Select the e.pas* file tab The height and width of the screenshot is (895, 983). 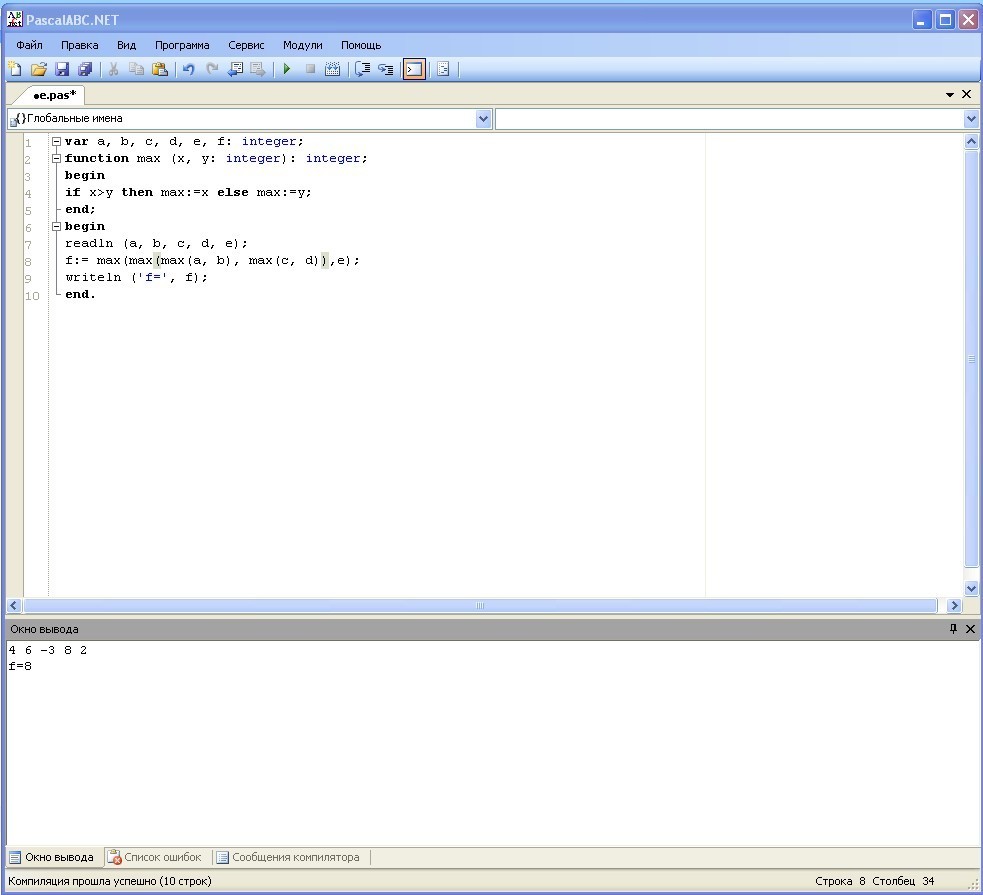54,95
